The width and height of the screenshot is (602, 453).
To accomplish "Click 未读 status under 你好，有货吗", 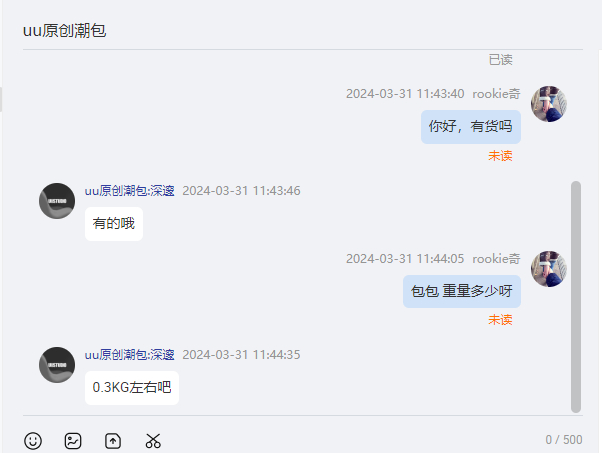I will pyautogui.click(x=500, y=156).
